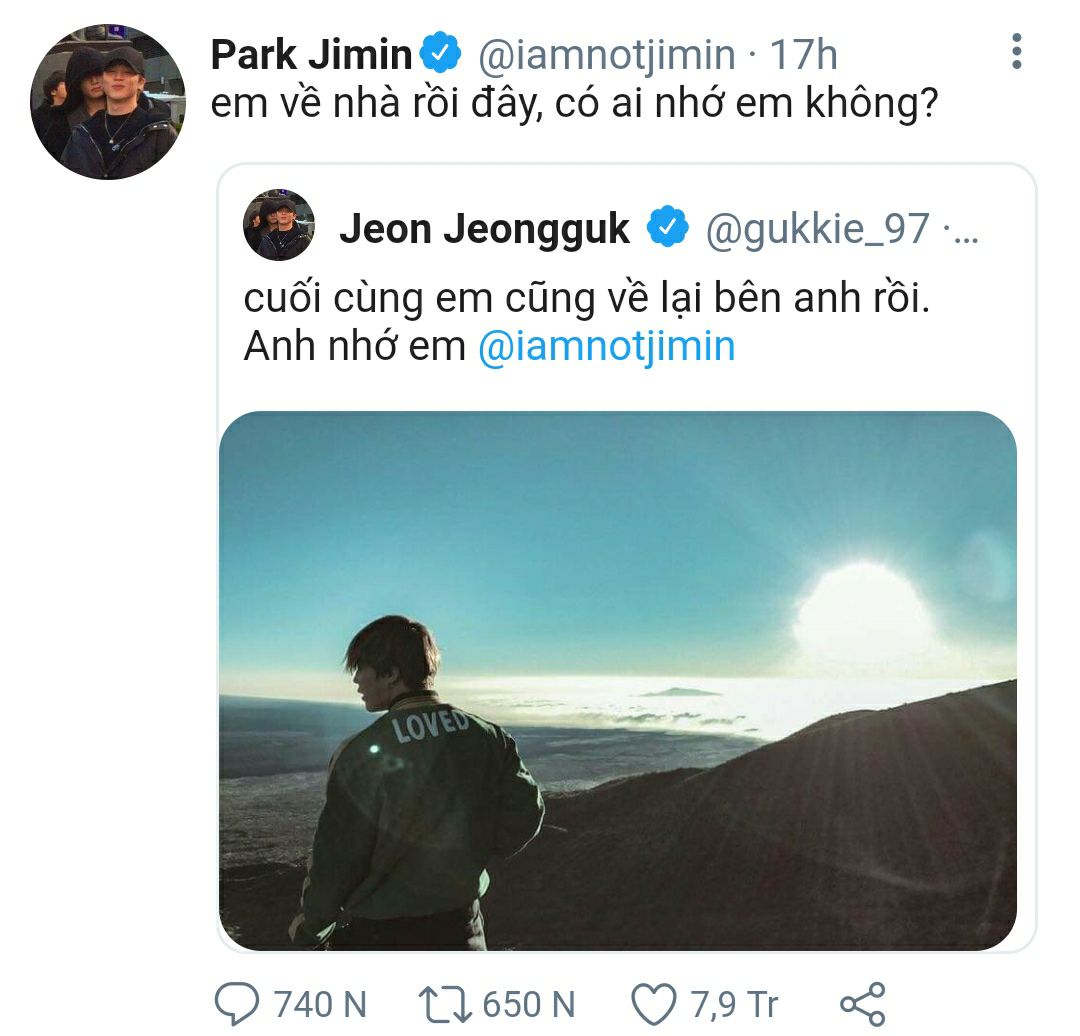Click the @iamnotjimin handle in tweet header

coord(607,55)
